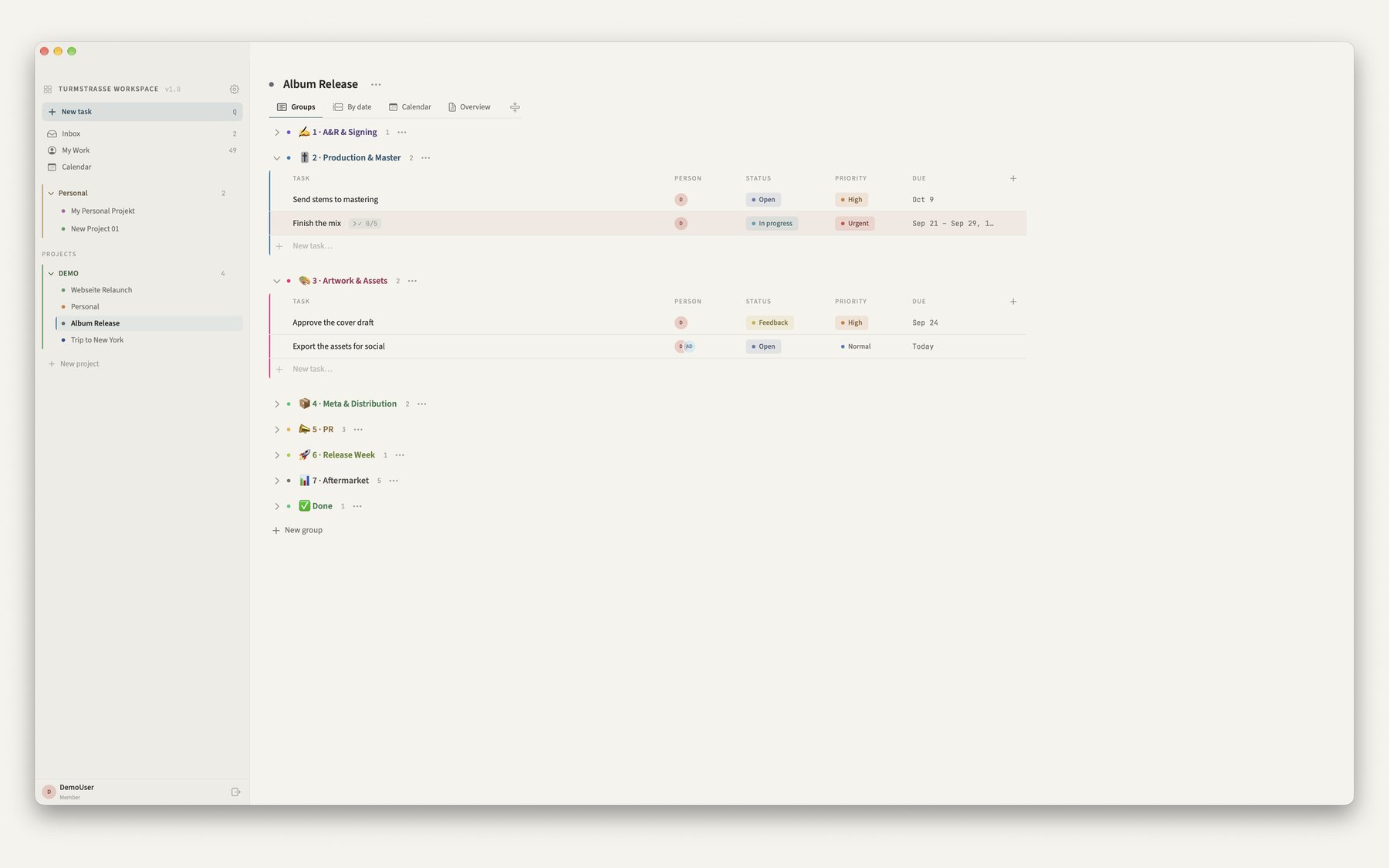Open options for Artwork & Assets group
Screen dimensions: 1389x868
[412, 281]
